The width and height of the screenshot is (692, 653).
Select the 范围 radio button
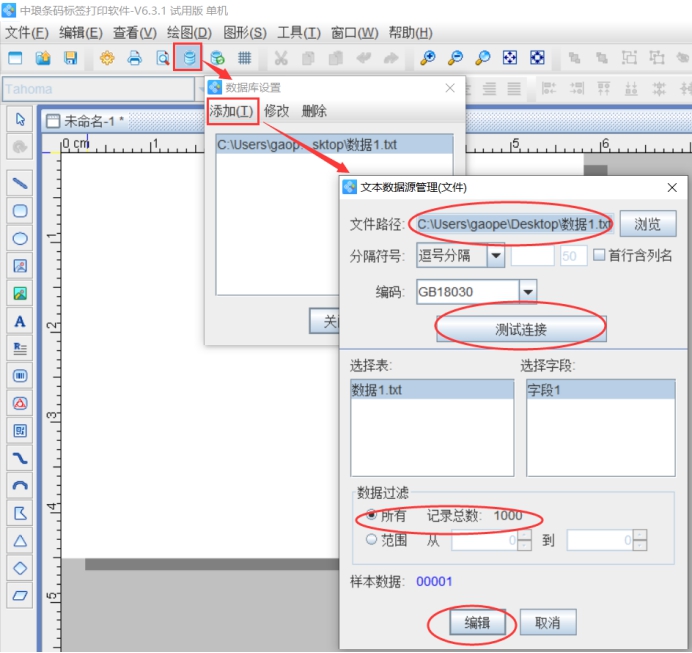372,540
